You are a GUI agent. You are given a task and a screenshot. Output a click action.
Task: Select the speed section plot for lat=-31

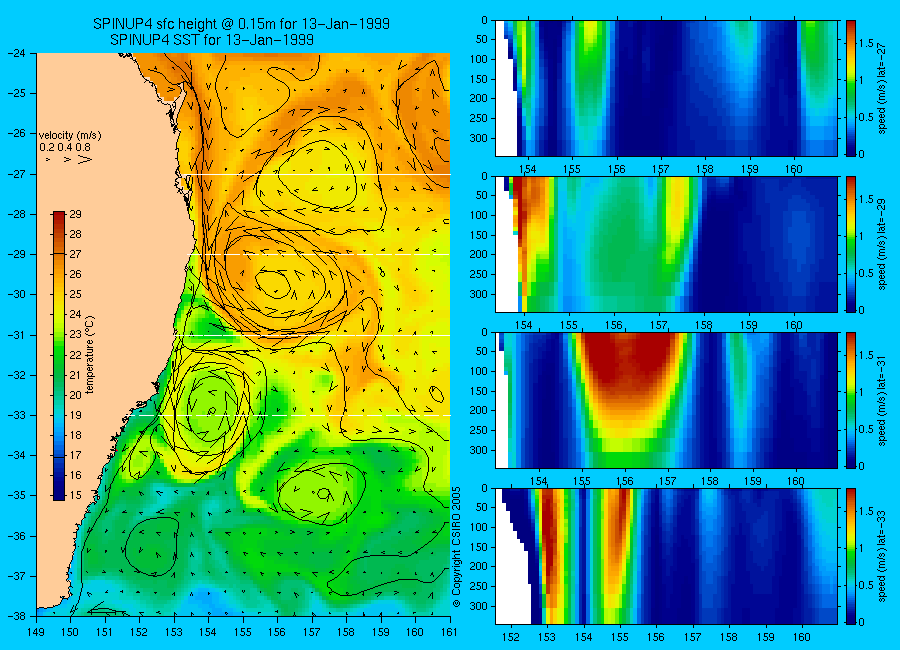(666, 400)
